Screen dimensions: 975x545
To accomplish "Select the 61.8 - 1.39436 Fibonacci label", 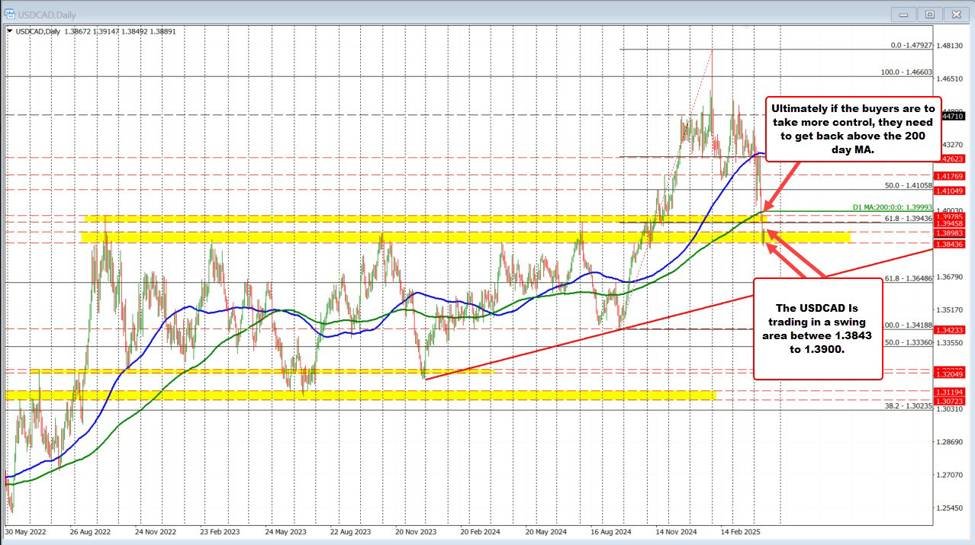I will (x=908, y=217).
